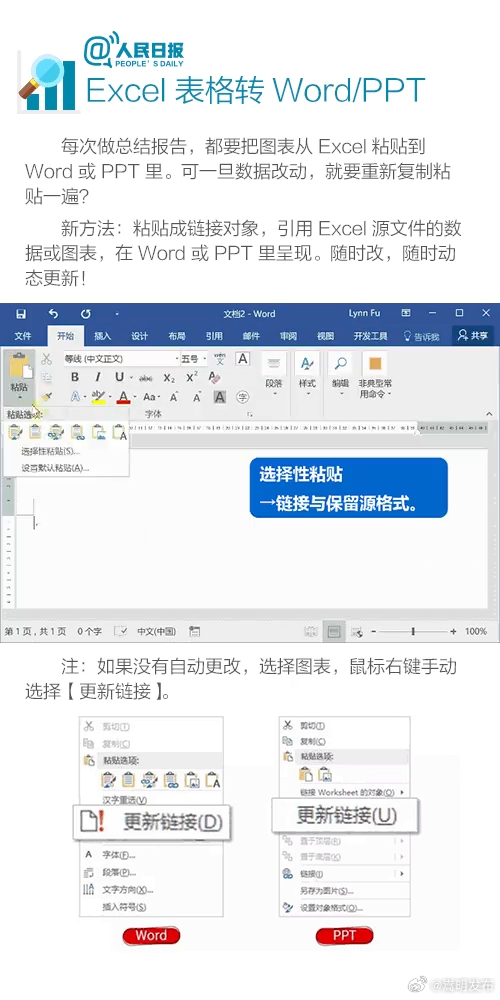Click the character shading A icon

click(x=220, y=397)
